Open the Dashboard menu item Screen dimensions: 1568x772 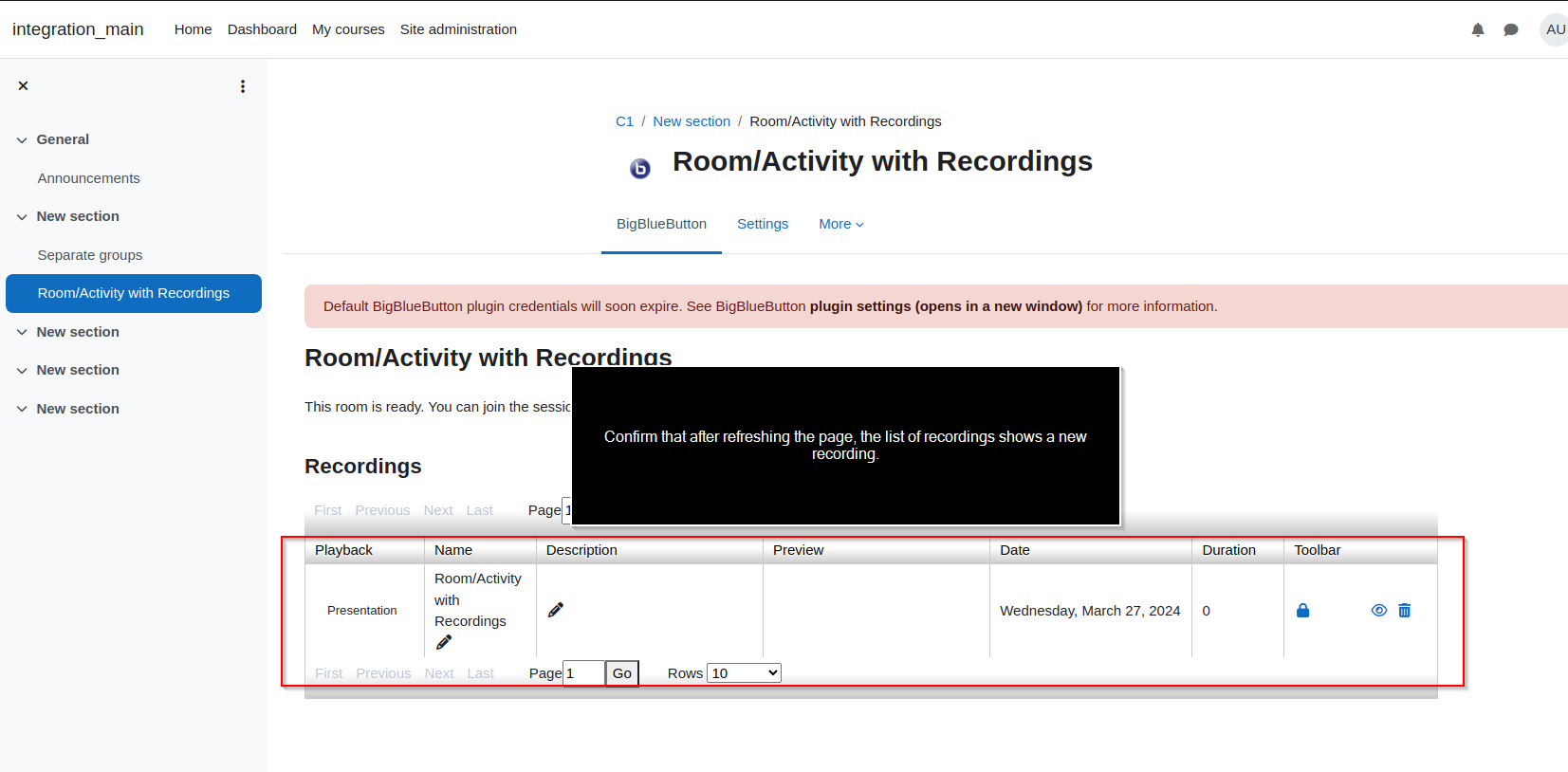click(262, 29)
